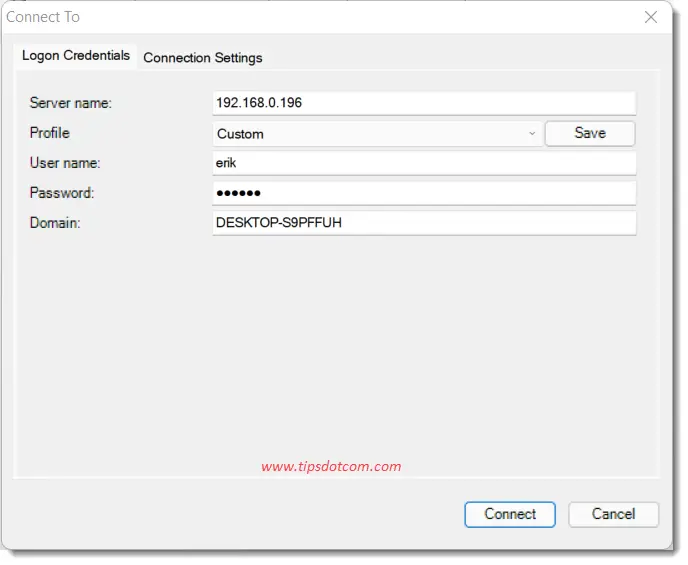
Task: Open the Profile dropdown showing Custom
Action: pyautogui.click(x=378, y=134)
